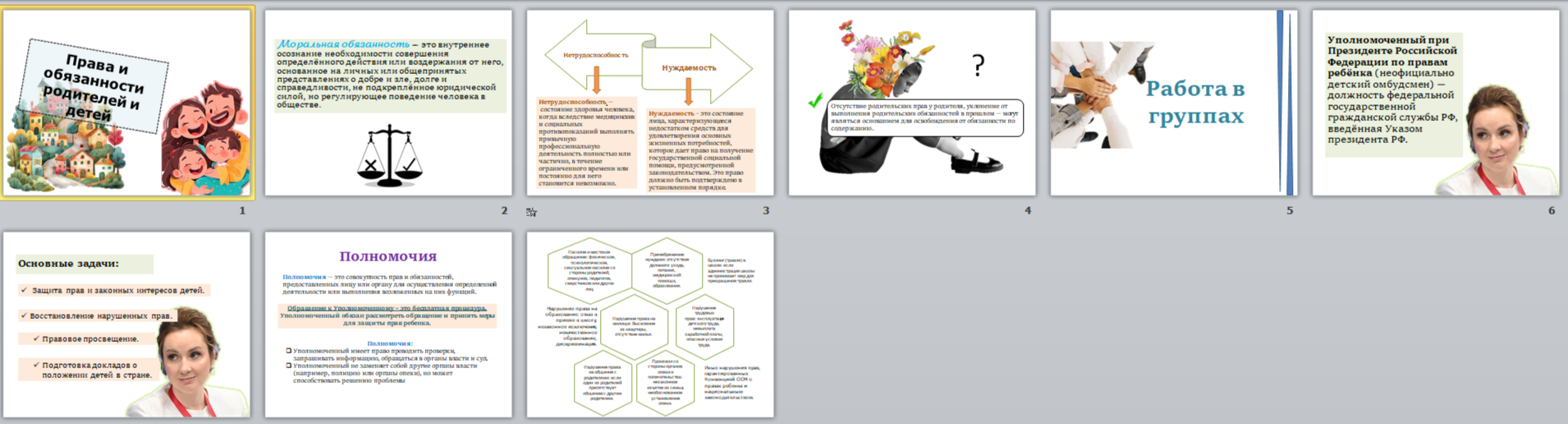Click the question mark on slide 4

coord(978,65)
